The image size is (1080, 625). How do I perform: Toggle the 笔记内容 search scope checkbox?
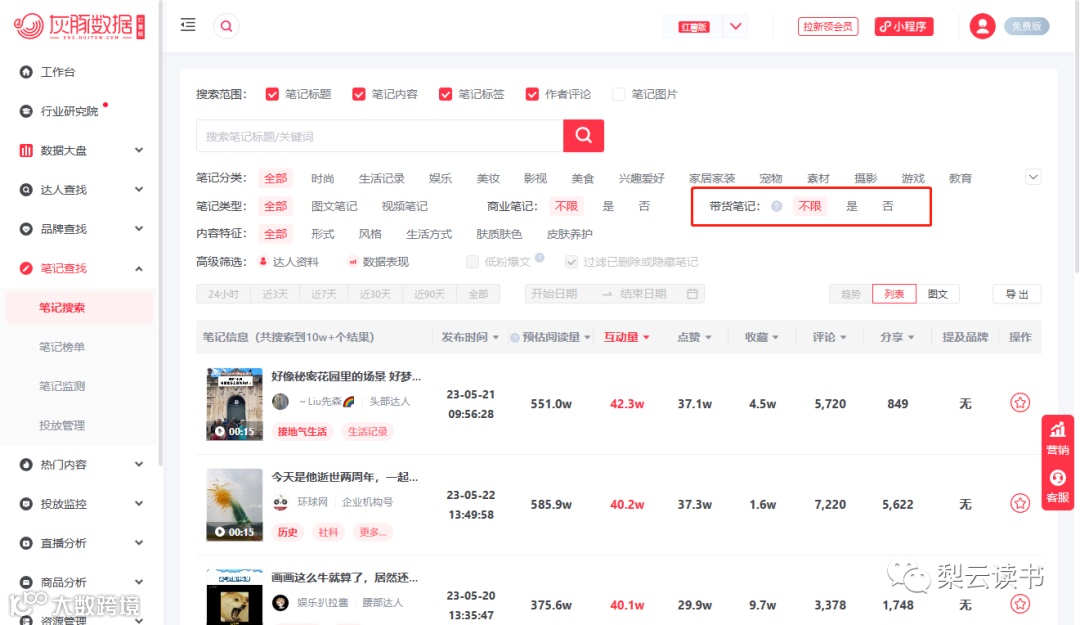click(x=359, y=94)
